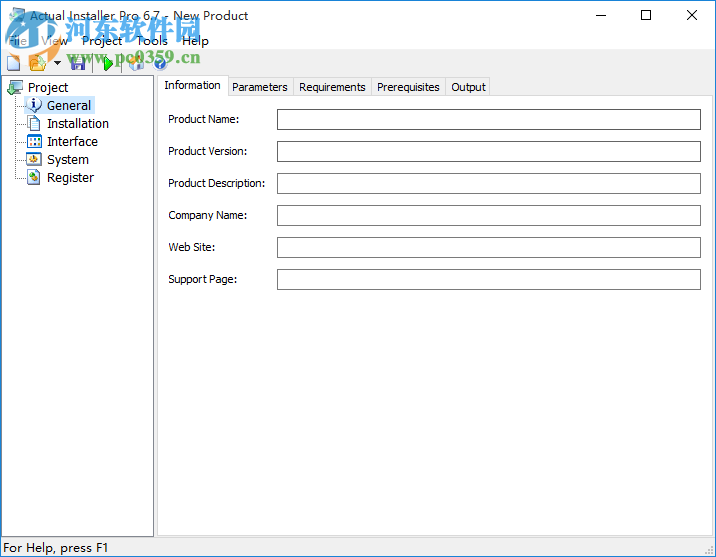Minimize the Actual Installer window

tap(601, 16)
